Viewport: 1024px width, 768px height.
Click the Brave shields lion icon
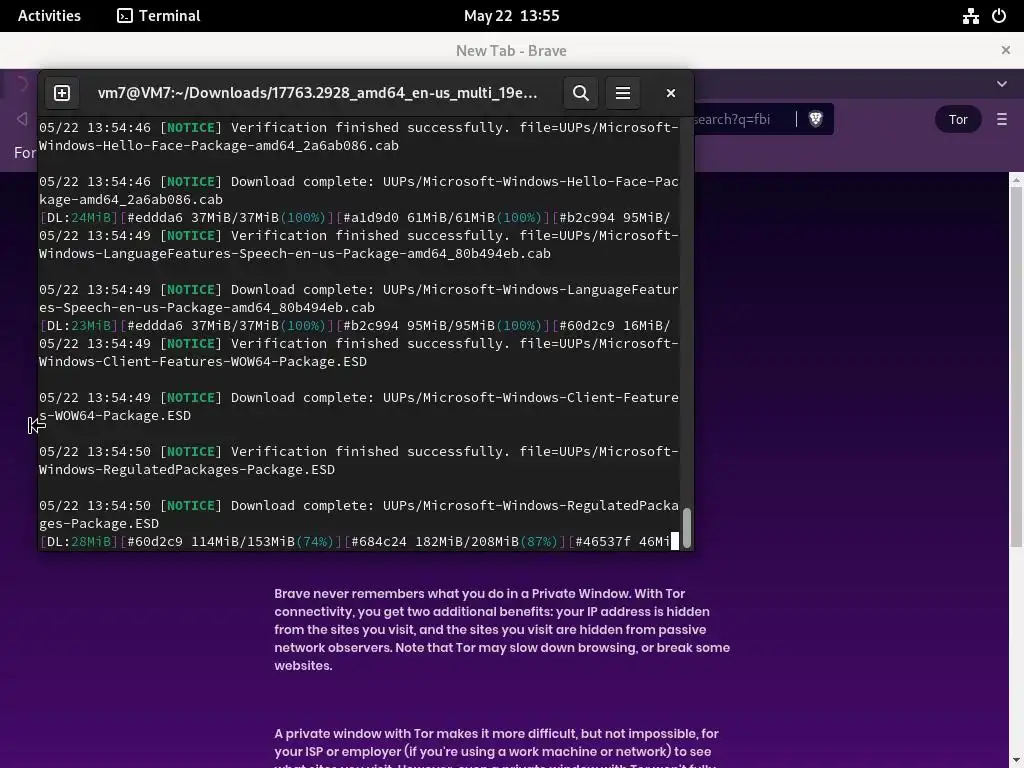[x=815, y=119]
